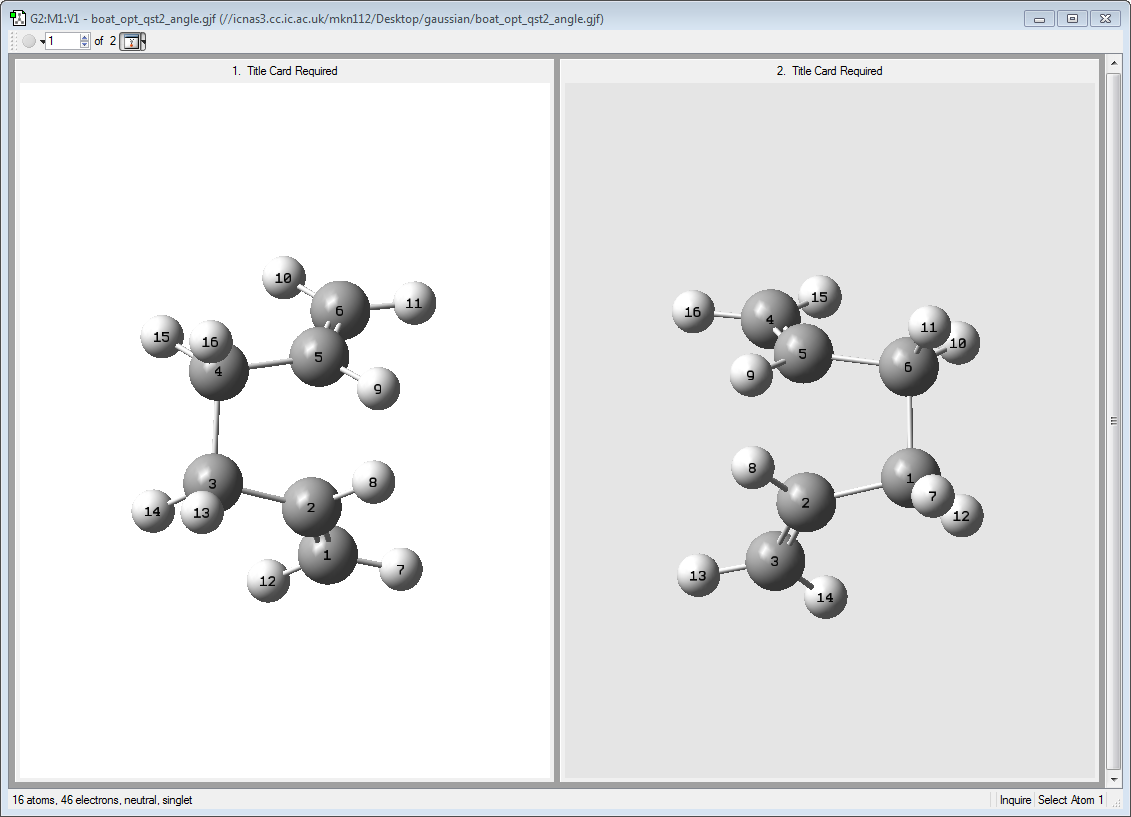Select carbon atom 3 in panel 2
This screenshot has height=817, width=1131.
[x=775, y=561]
